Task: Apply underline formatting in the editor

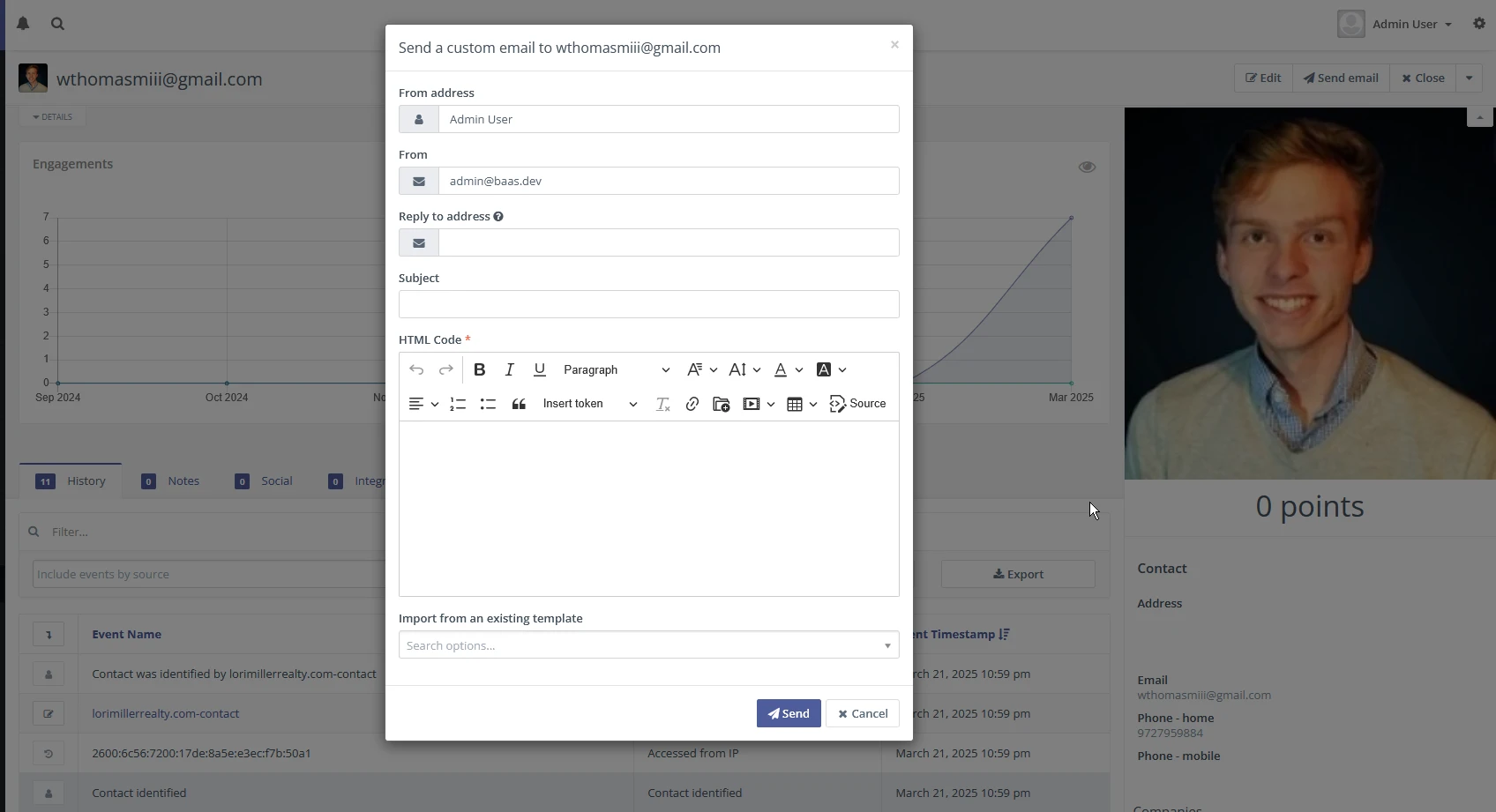Action: (539, 370)
